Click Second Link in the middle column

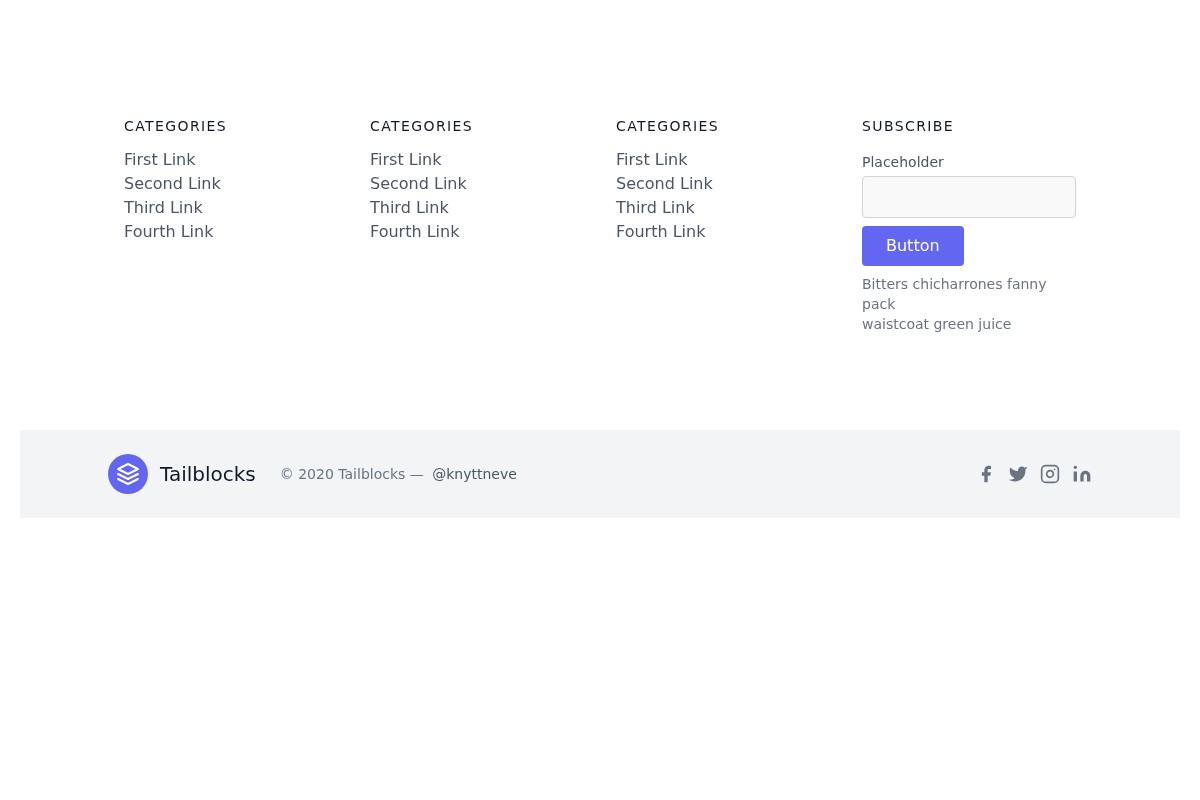[418, 183]
